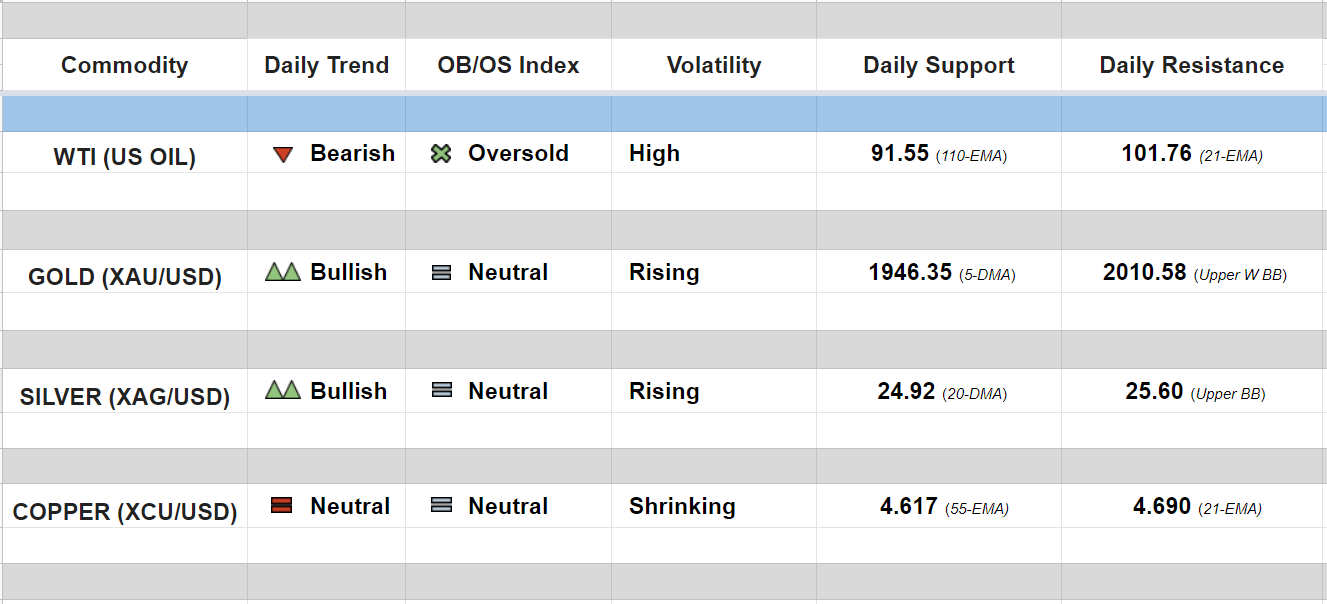This screenshot has width=1327, height=604.
Task: Click Gold's daily resistance value 2010.58
Action: pos(1144,273)
